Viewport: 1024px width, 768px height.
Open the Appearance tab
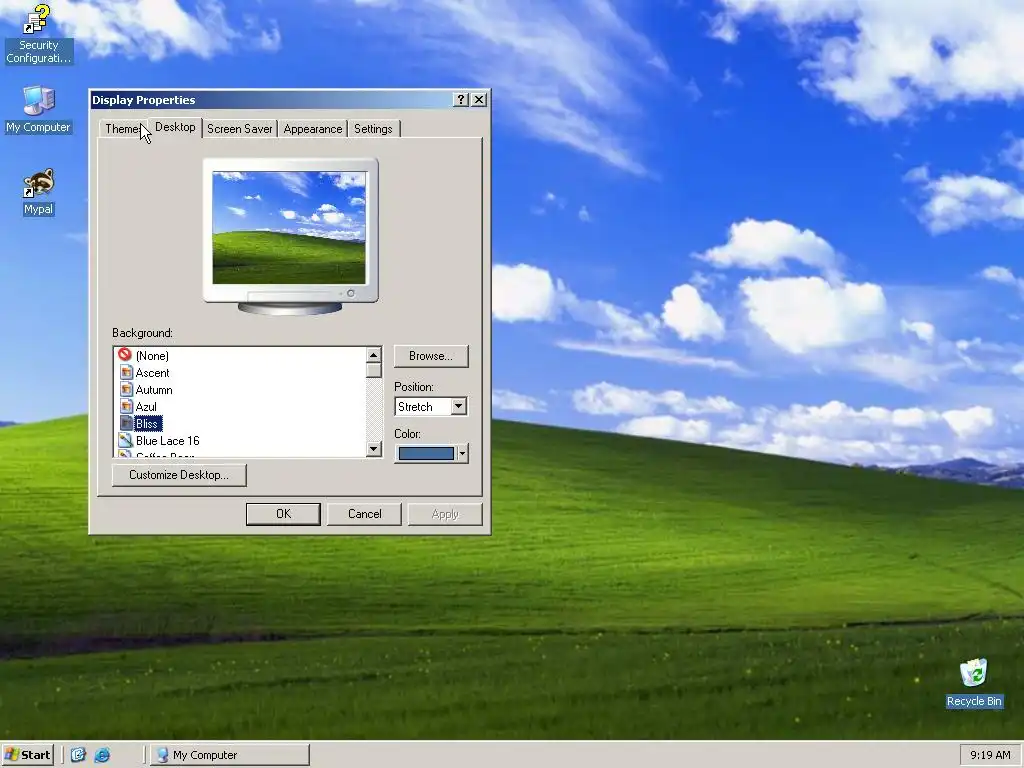[x=313, y=129]
